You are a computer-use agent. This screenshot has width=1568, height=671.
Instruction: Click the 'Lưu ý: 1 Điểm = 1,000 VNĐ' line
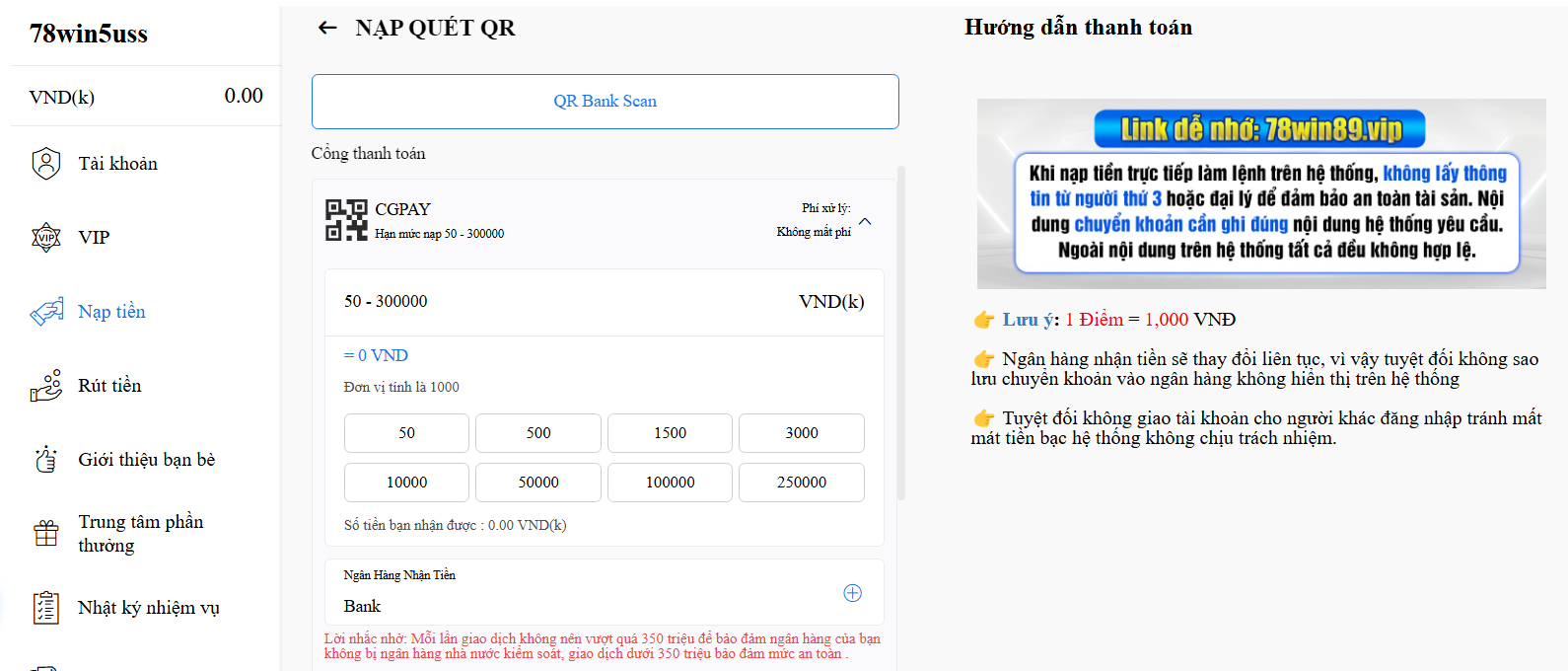(1105, 320)
